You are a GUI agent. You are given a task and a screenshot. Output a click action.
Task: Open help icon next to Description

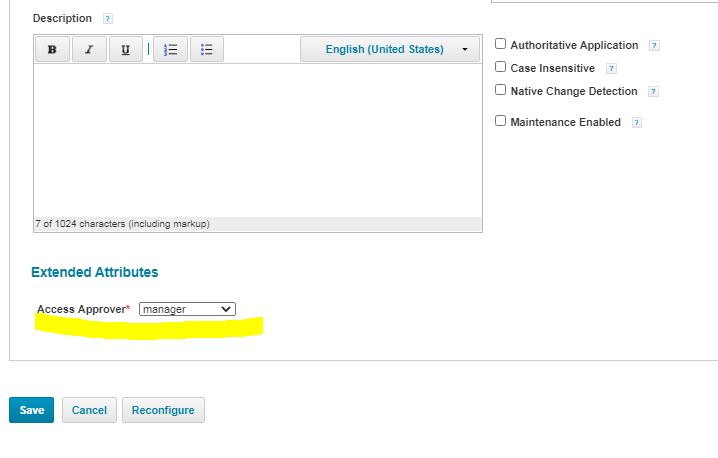(x=108, y=19)
